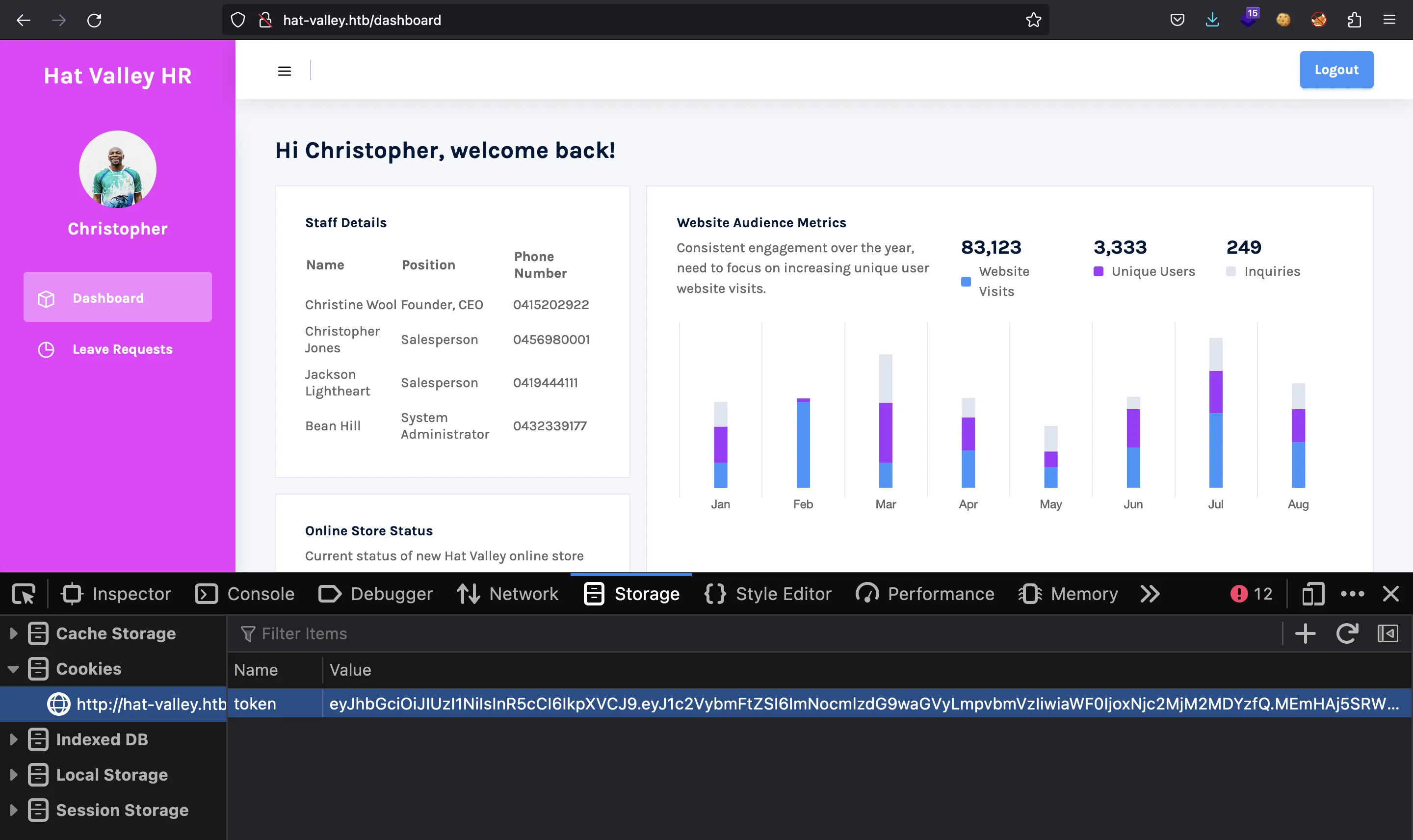Toggle the Website Visits blue legend swatch
Image resolution: width=1413 pixels, height=840 pixels.
tap(966, 281)
